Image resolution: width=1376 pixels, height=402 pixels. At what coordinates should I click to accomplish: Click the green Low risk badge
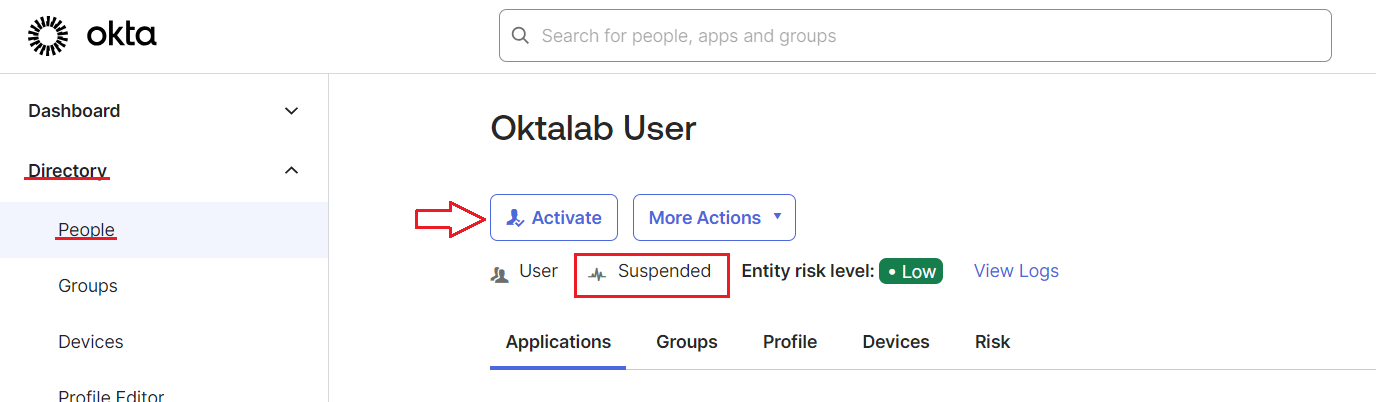(x=910, y=272)
